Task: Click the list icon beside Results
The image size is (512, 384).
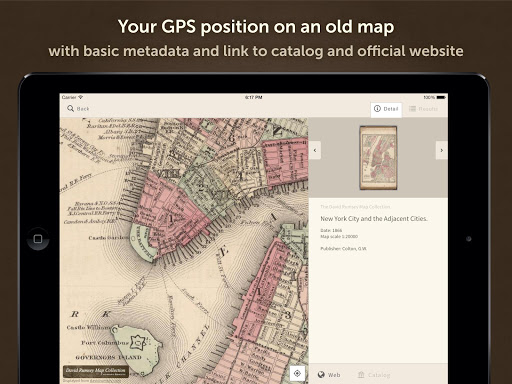Action: pyautogui.click(x=412, y=109)
